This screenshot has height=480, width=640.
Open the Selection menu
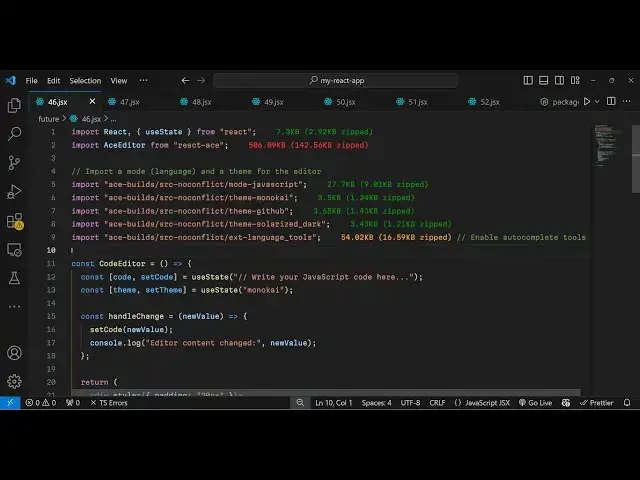point(85,81)
